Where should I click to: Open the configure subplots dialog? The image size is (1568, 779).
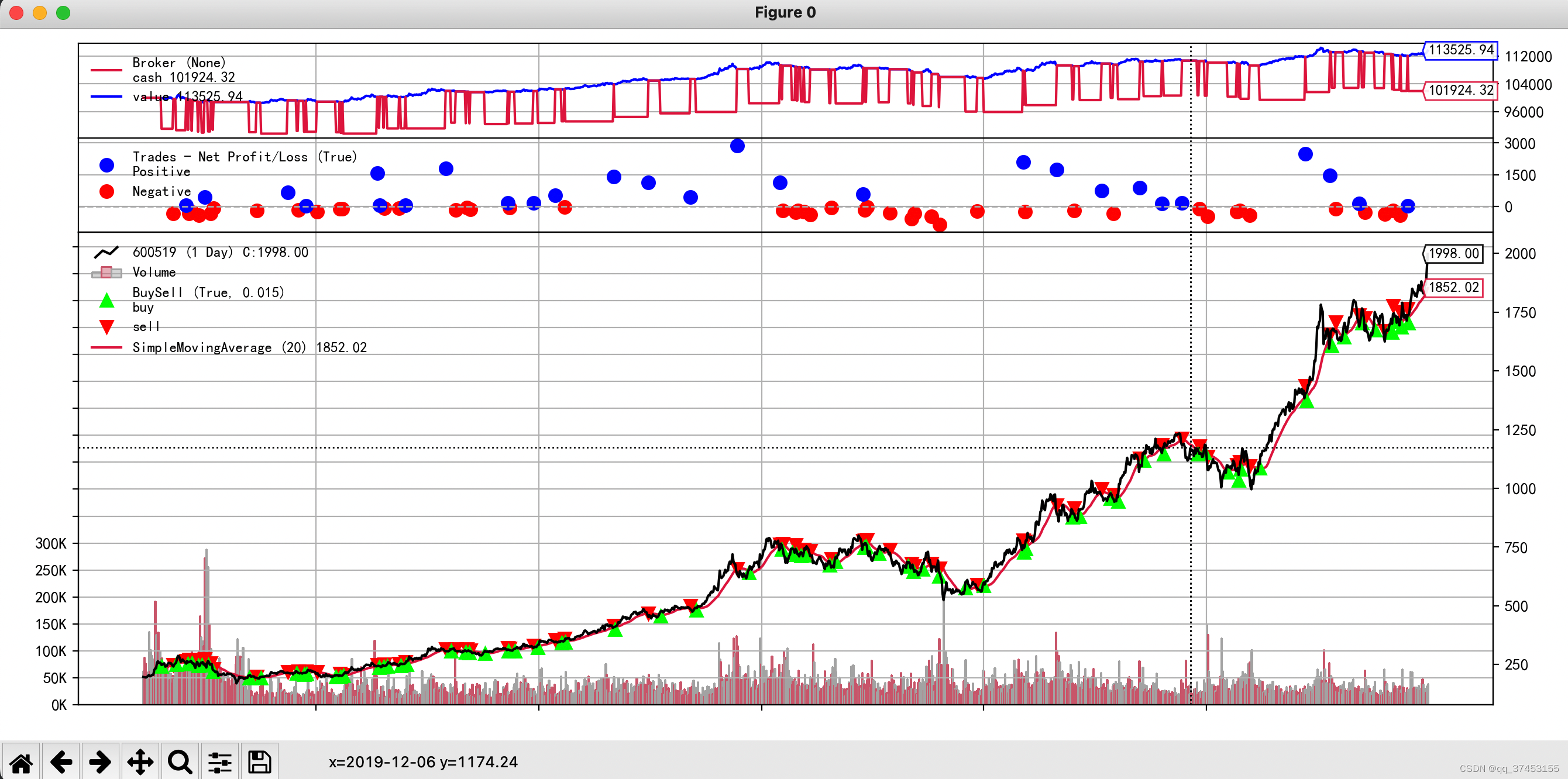(220, 762)
